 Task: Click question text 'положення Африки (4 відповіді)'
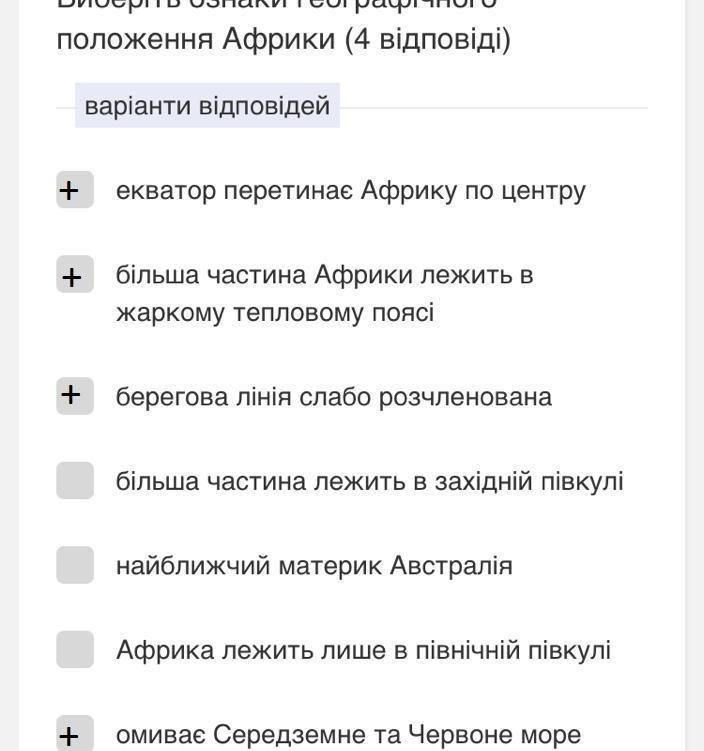tap(283, 40)
